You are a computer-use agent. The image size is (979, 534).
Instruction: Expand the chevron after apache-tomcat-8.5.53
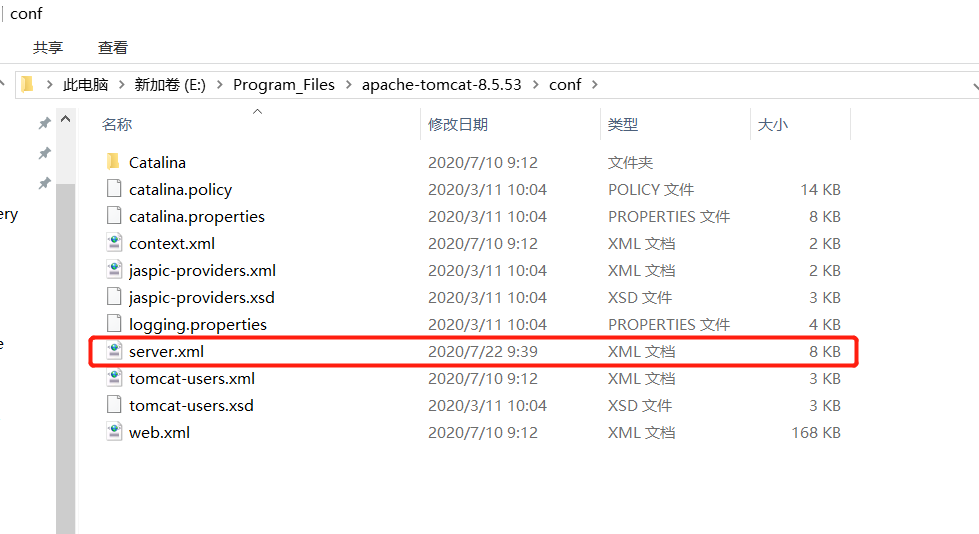536,85
